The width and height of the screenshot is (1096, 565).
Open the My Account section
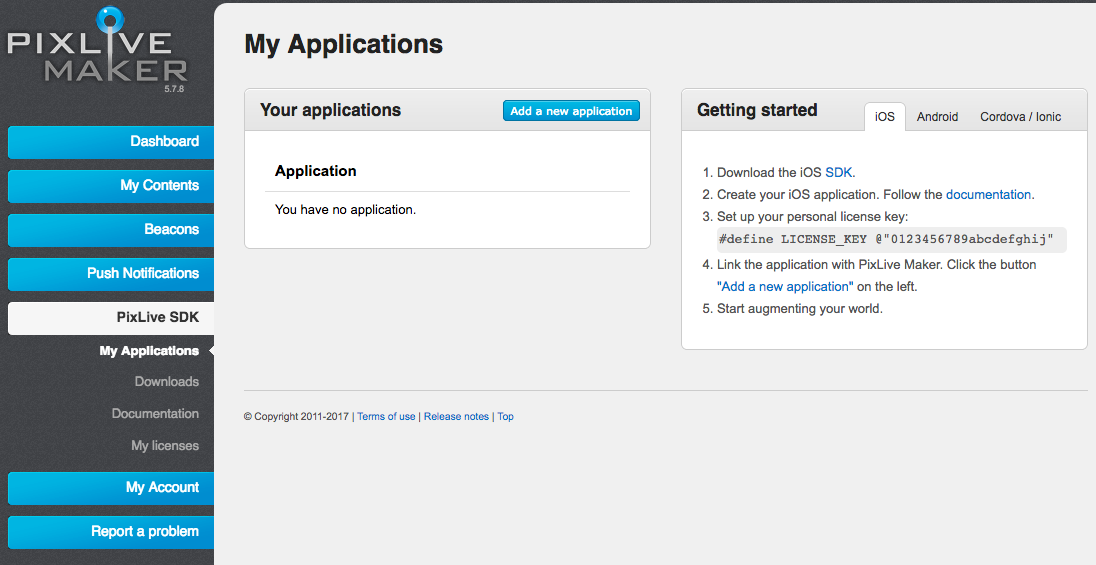(110, 488)
